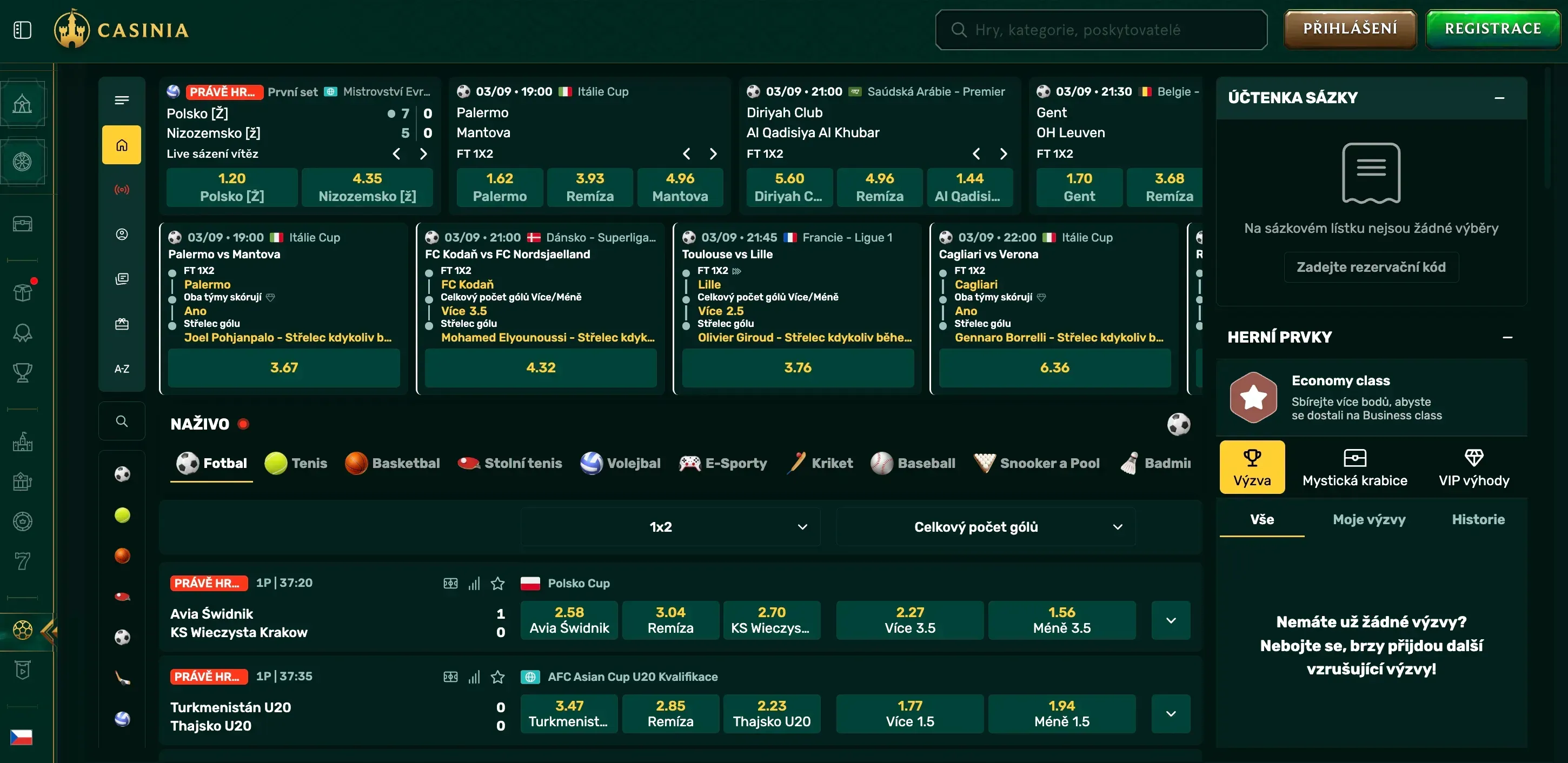This screenshot has height=763, width=1568.
Task: Select the volleyball icon in sports sidebar
Action: point(122,719)
